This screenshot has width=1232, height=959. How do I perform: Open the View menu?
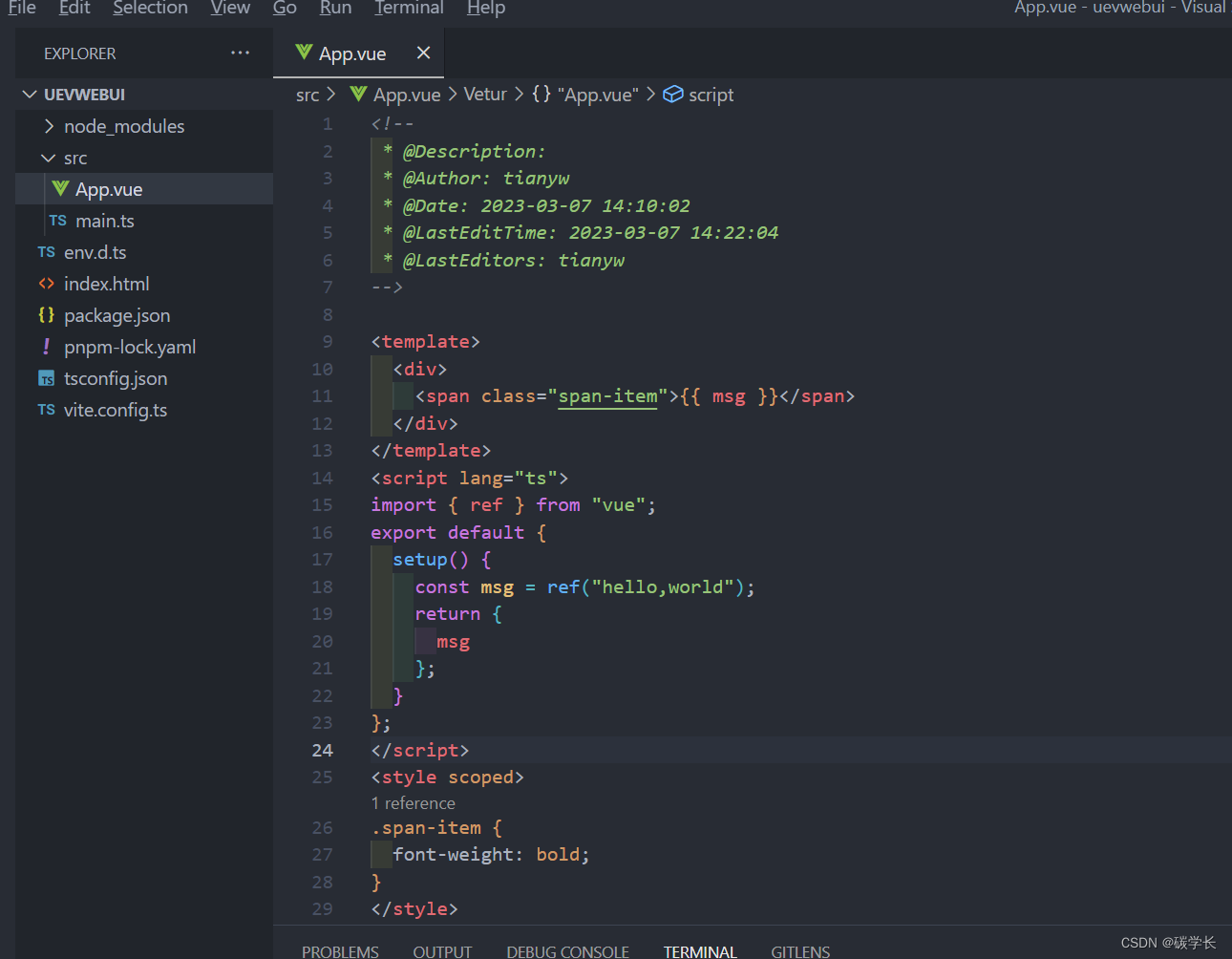(230, 8)
